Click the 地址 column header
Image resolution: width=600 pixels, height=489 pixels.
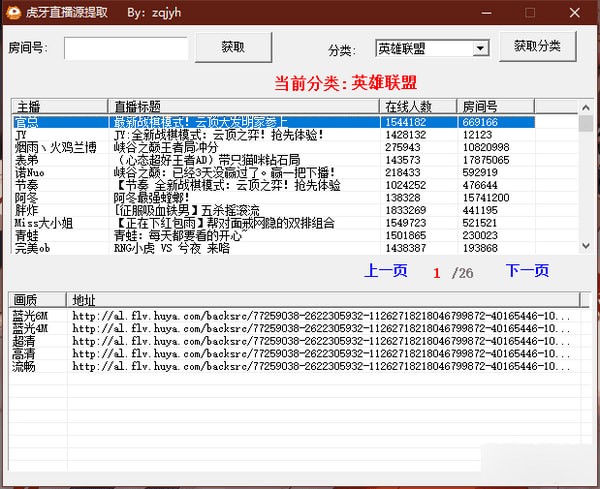320,300
